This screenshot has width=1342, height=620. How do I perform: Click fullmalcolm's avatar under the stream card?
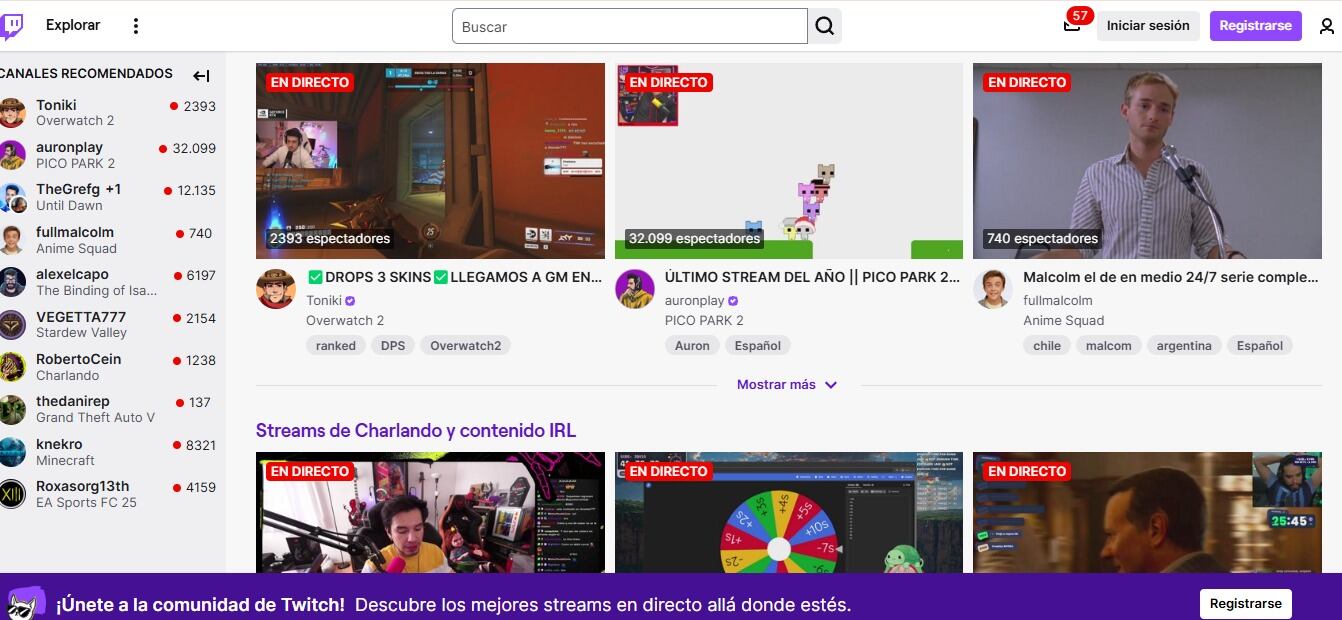pyautogui.click(x=992, y=289)
